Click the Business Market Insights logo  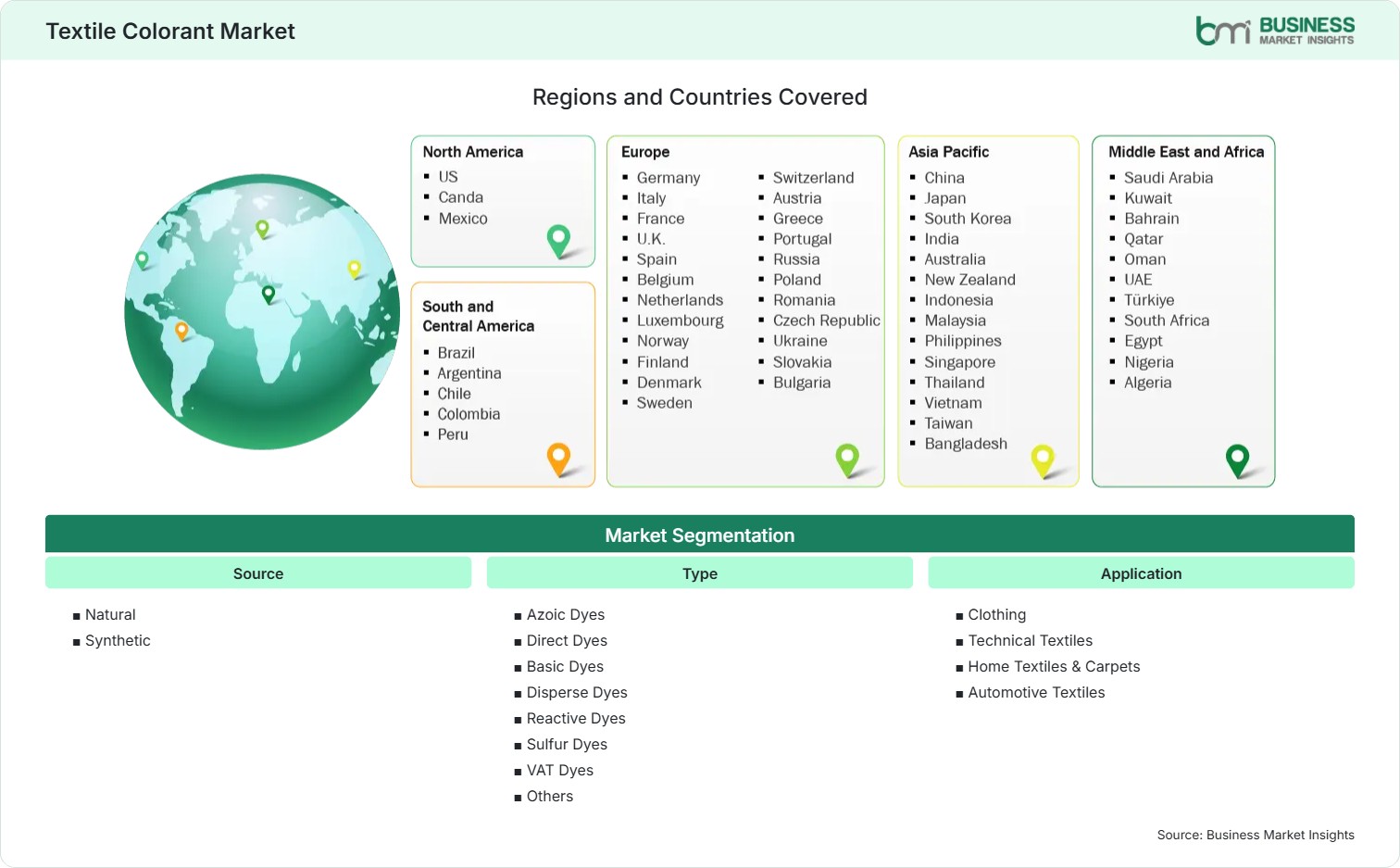click(x=1275, y=31)
